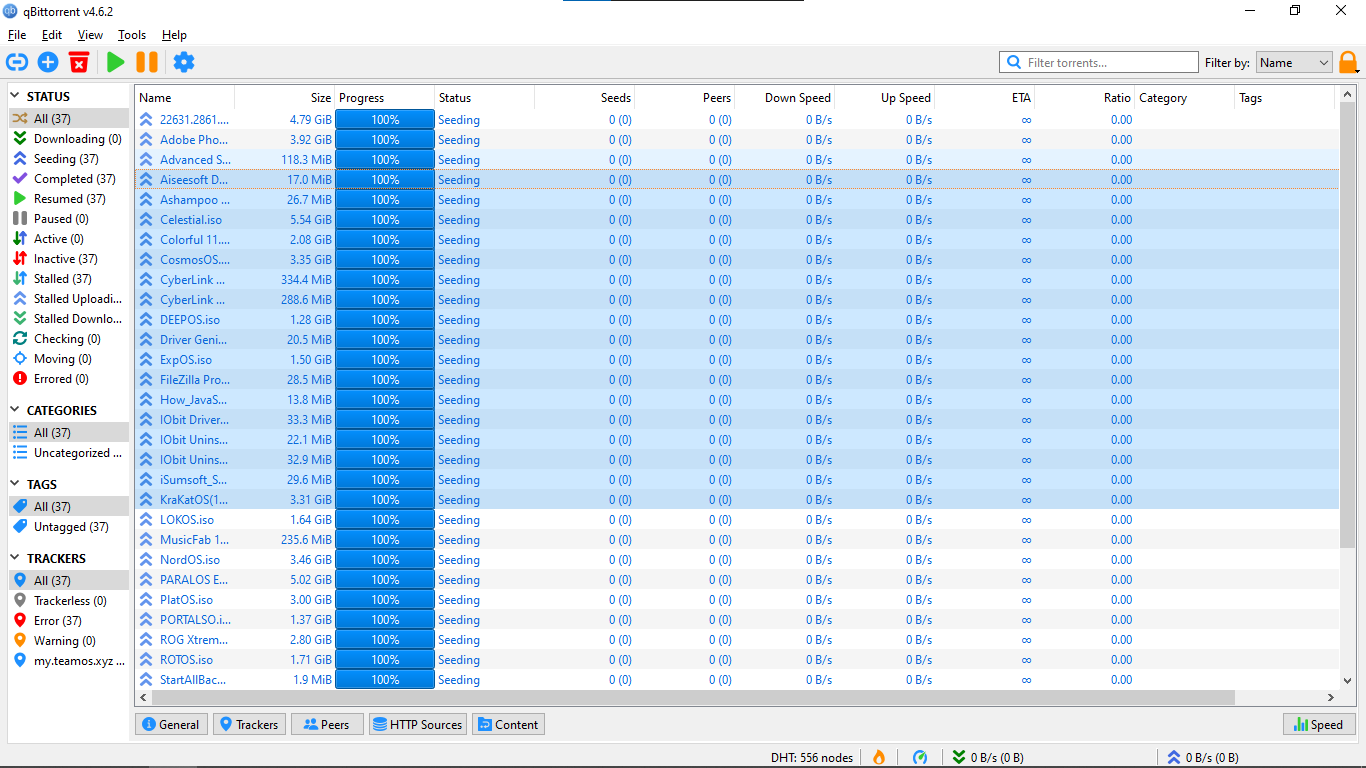Viewport: 1366px width, 768px height.
Task: Sort by the Name column header
Action: (185, 98)
